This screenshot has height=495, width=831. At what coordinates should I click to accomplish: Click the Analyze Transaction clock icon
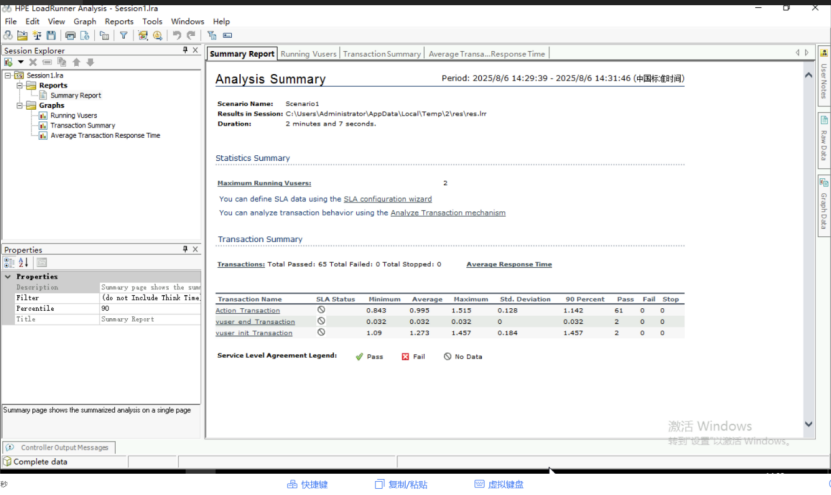[157, 36]
